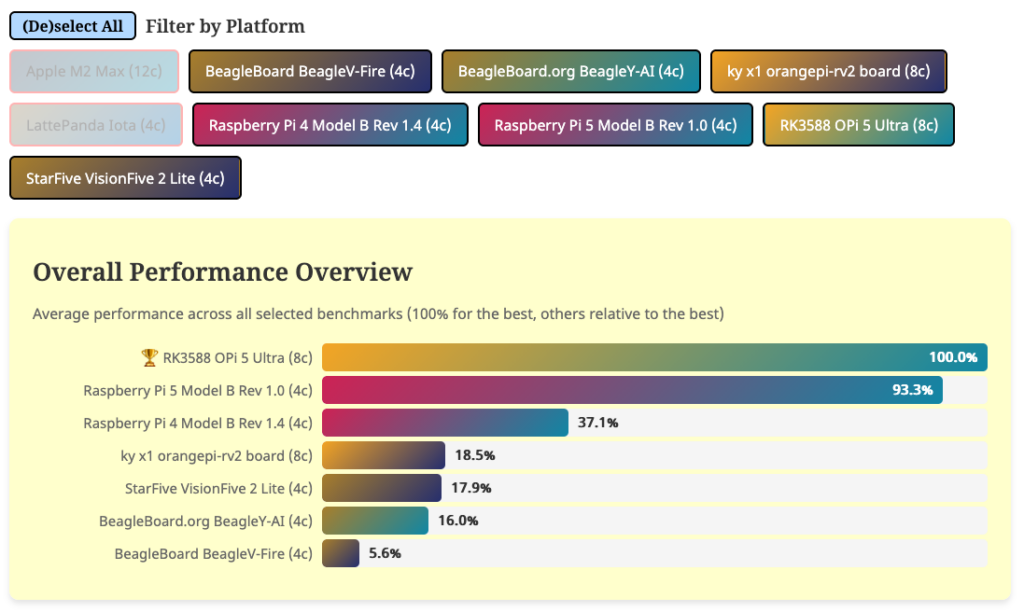Click the Overall Performance Overview heading
Screen dimensions: 1024x612
[x=223, y=272]
